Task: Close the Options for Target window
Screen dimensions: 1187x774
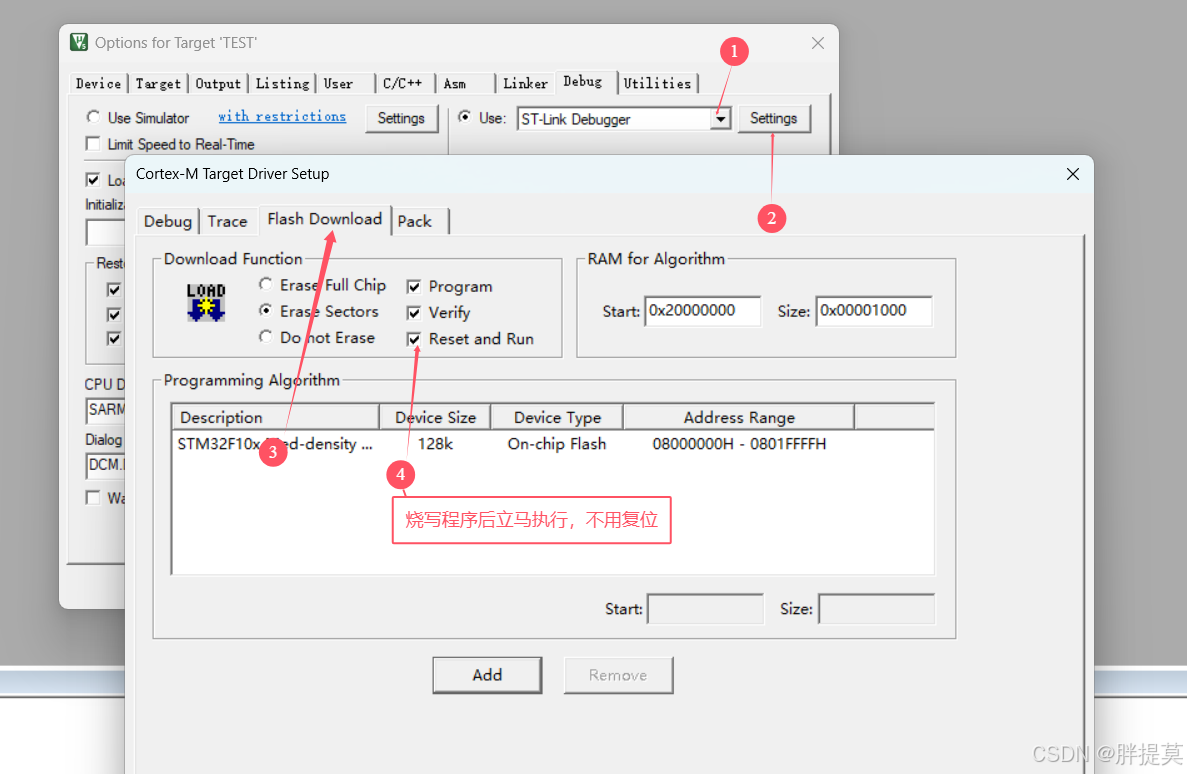Action: 818,43
